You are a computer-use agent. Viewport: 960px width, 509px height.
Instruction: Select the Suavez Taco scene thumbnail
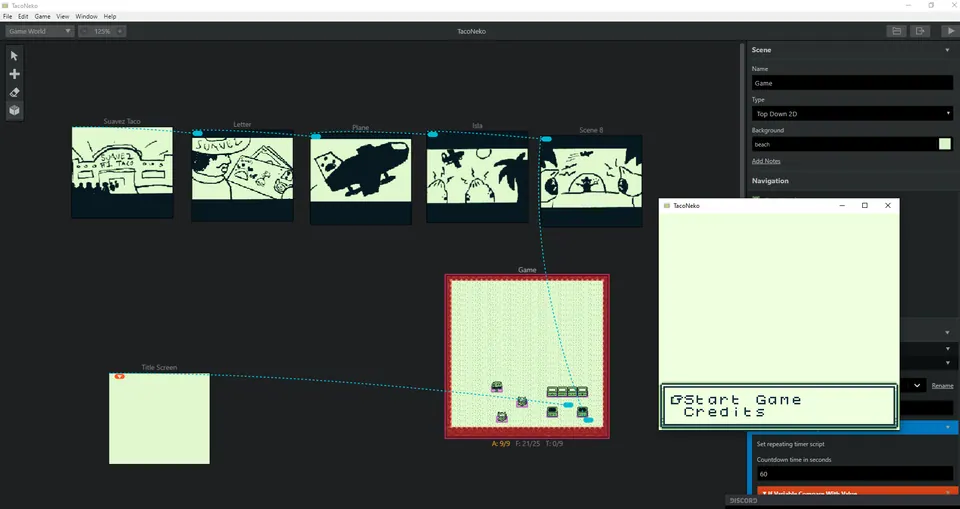point(122,172)
